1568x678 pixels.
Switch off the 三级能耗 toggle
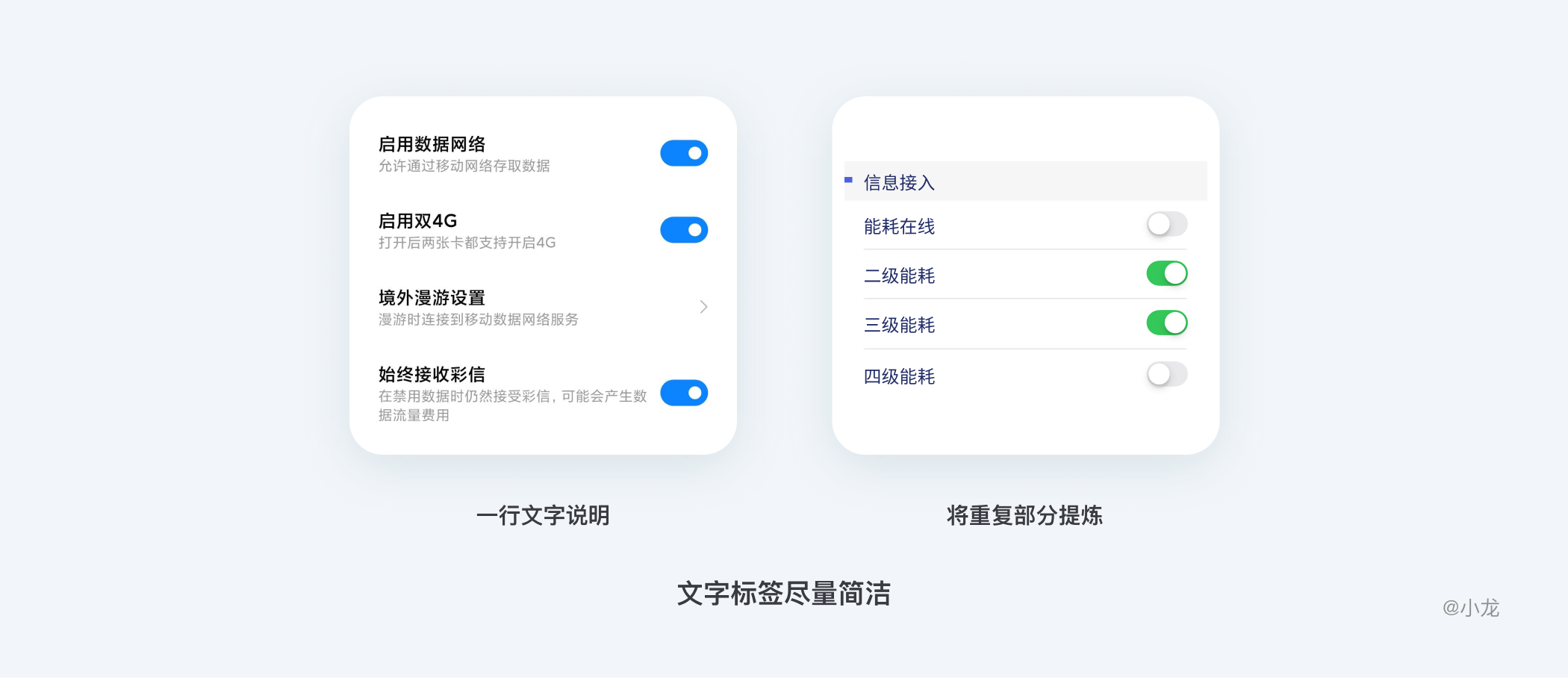pos(1166,323)
